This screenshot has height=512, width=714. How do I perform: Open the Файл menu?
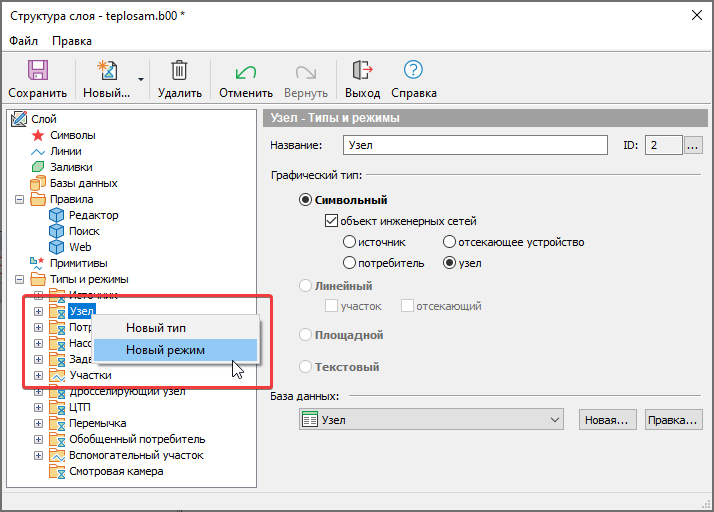click(x=23, y=41)
